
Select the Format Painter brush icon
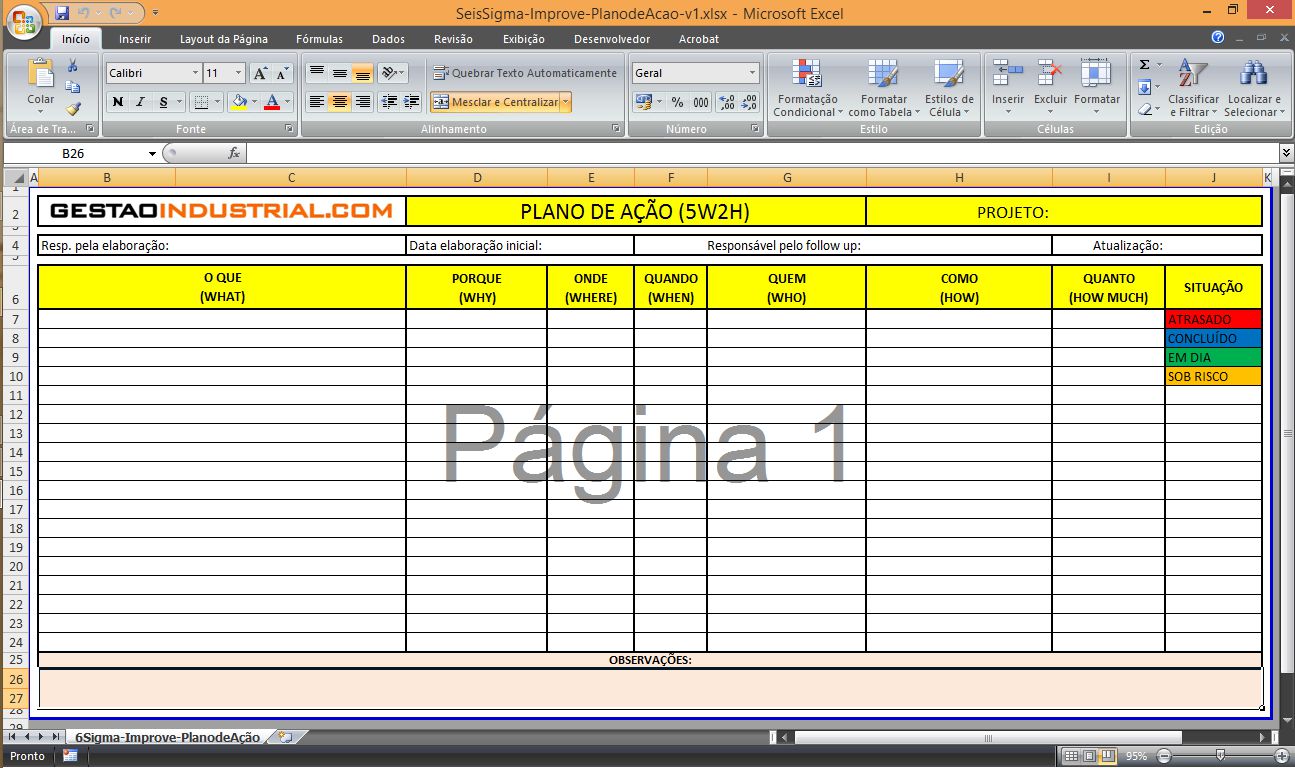click(x=73, y=108)
